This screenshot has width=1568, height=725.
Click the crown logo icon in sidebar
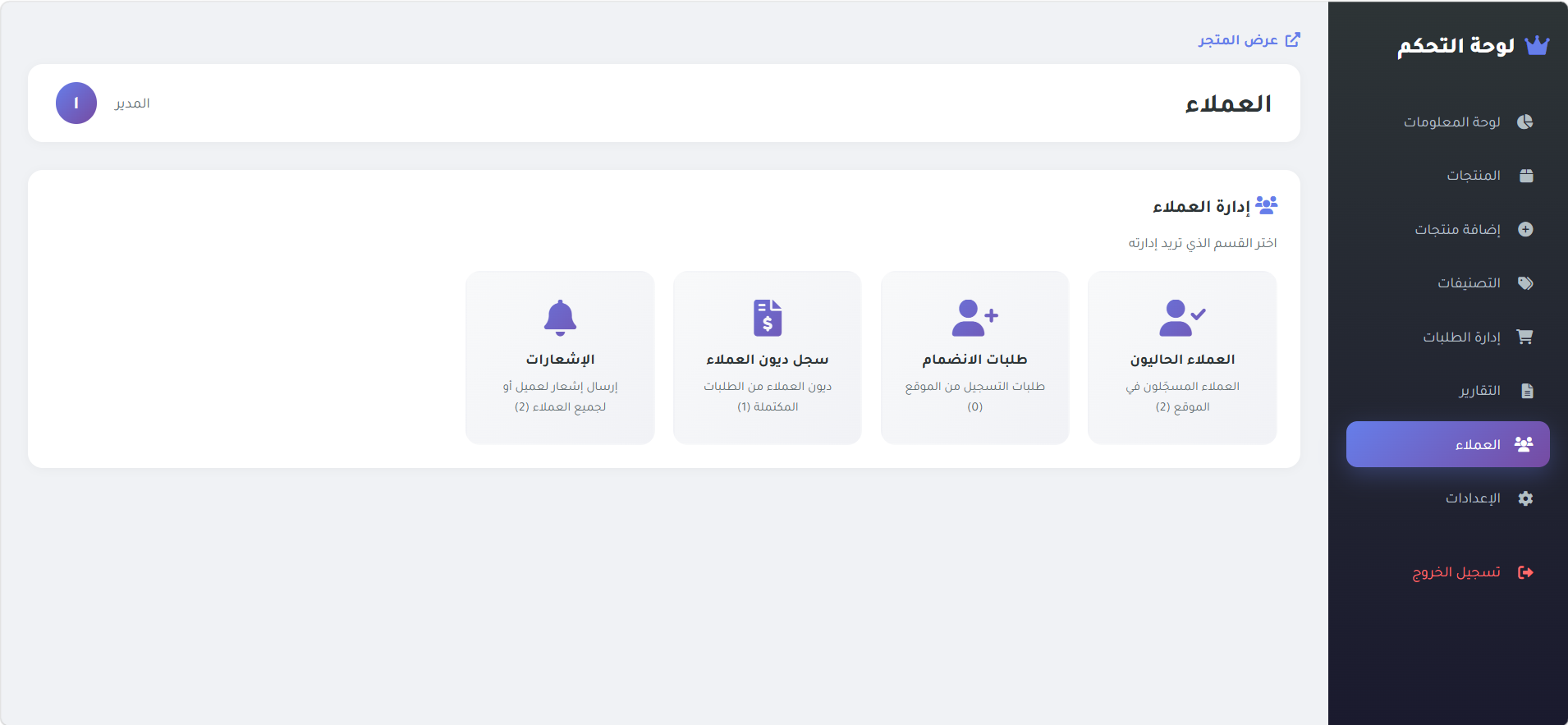coord(1536,46)
